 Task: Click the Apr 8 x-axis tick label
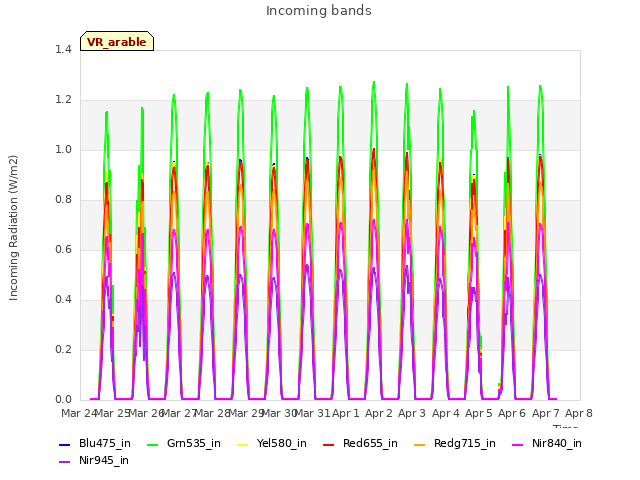click(x=579, y=413)
